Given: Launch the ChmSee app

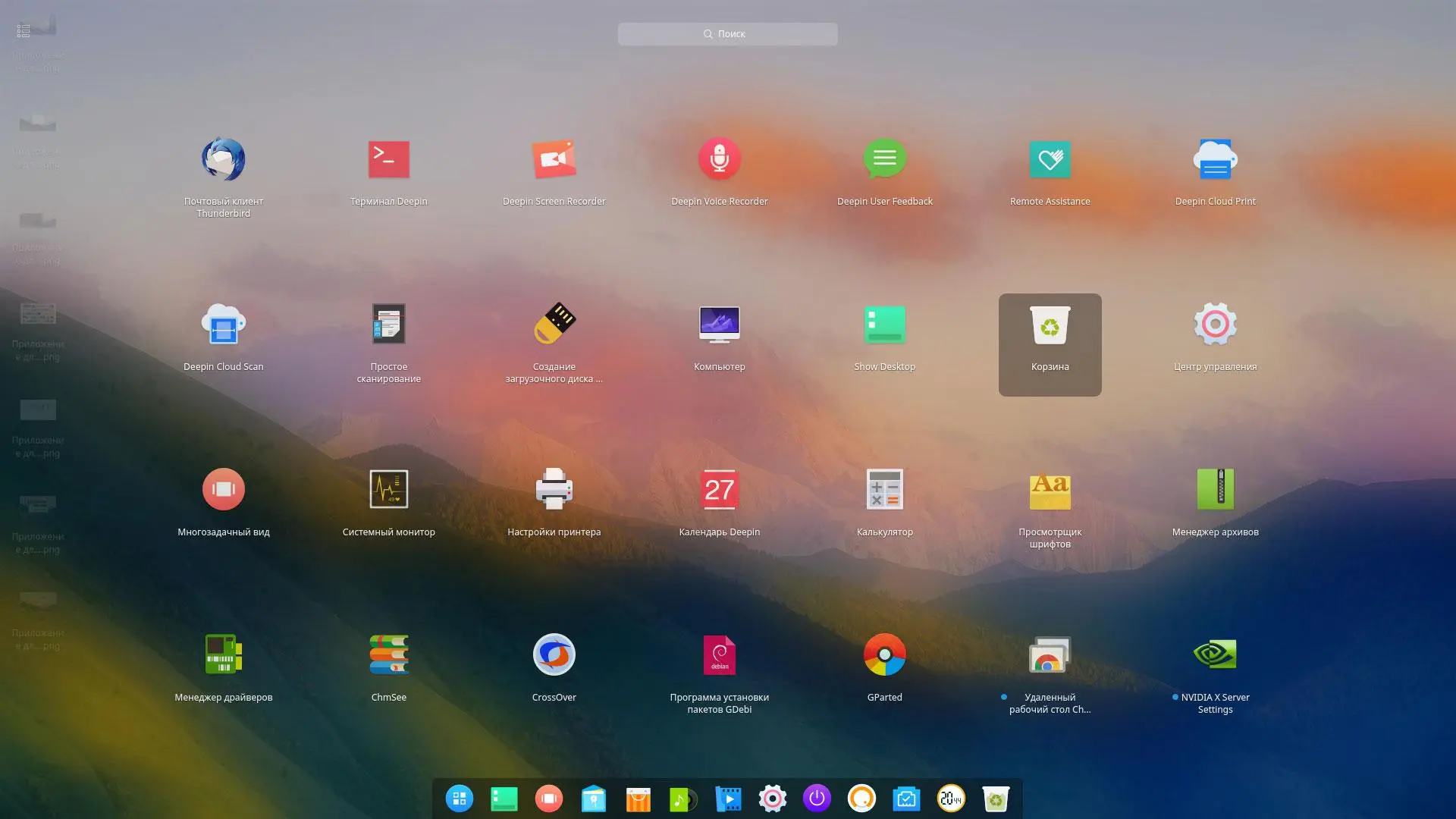Looking at the screenshot, I should [388, 654].
